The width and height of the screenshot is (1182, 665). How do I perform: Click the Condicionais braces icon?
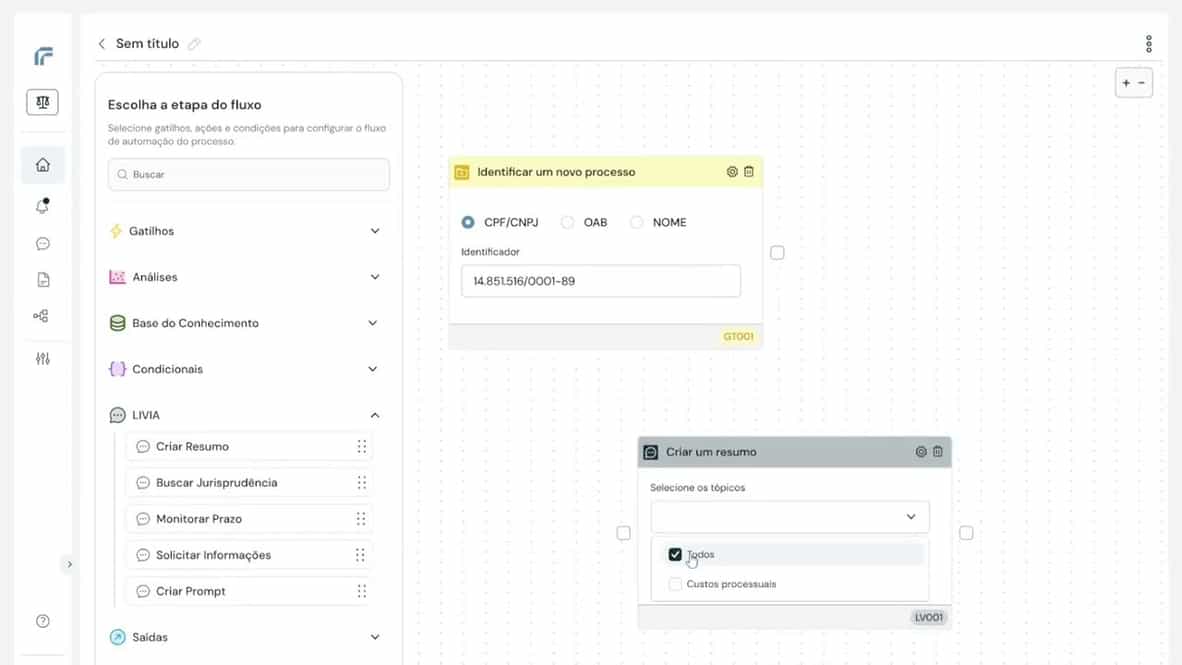click(118, 369)
